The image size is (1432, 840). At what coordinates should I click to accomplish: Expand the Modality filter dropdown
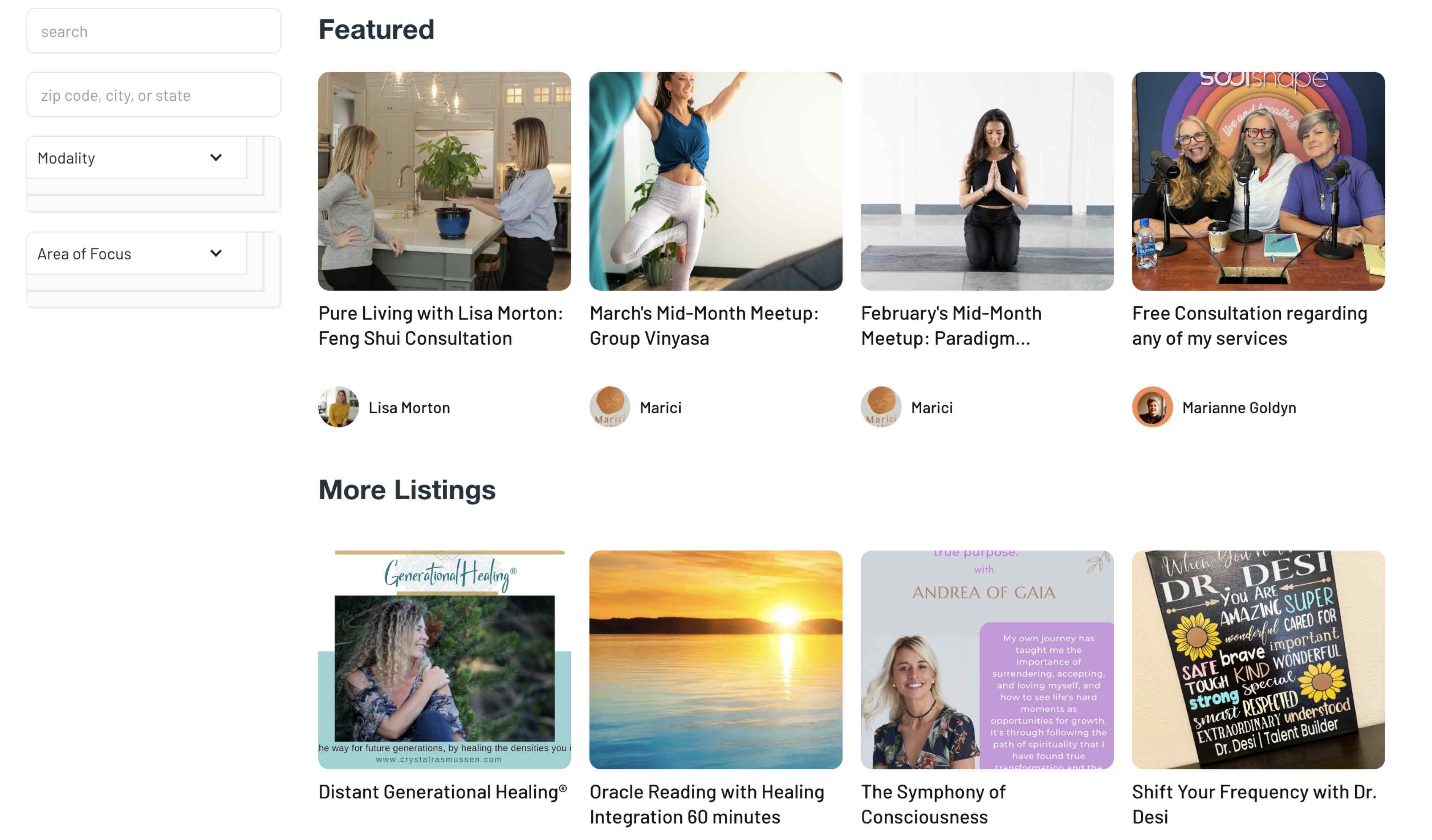[137, 158]
